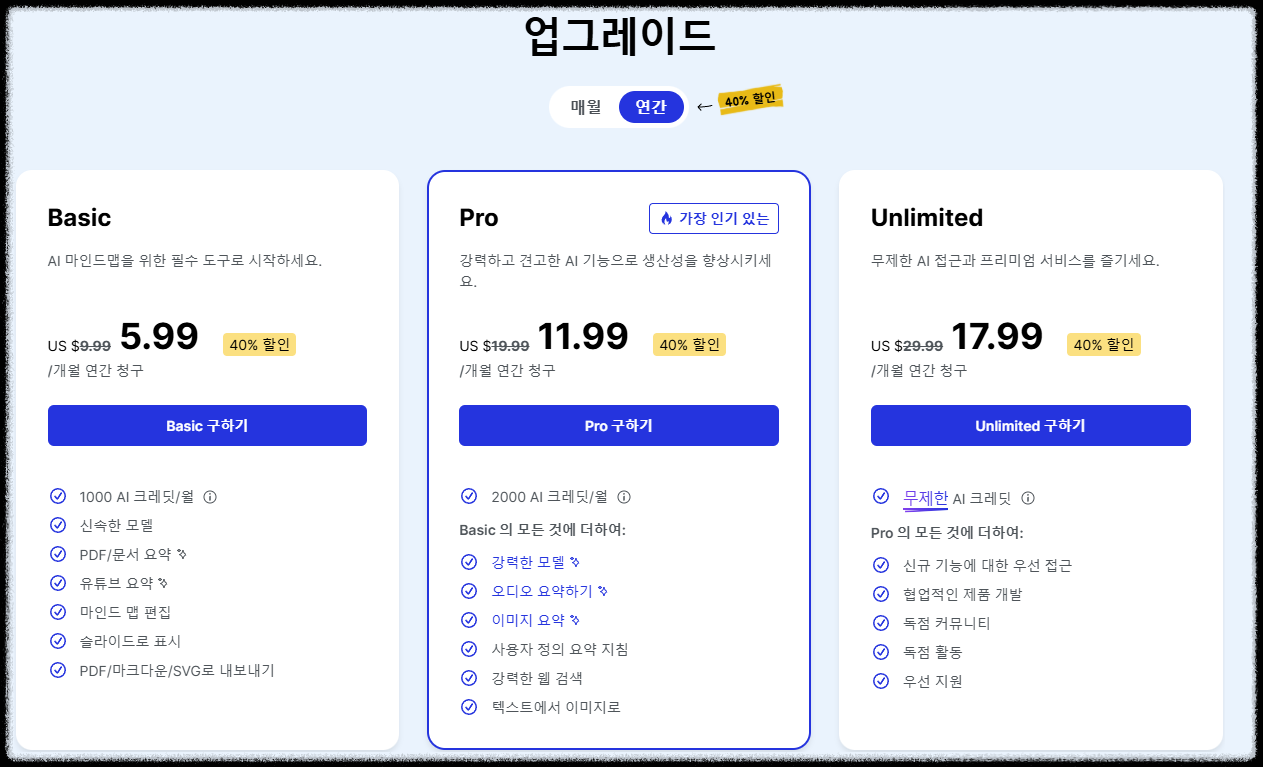Image resolution: width=1263 pixels, height=767 pixels.
Task: Click the yellow 40% 할인 badge near the billing toggle
Action: 749,99
